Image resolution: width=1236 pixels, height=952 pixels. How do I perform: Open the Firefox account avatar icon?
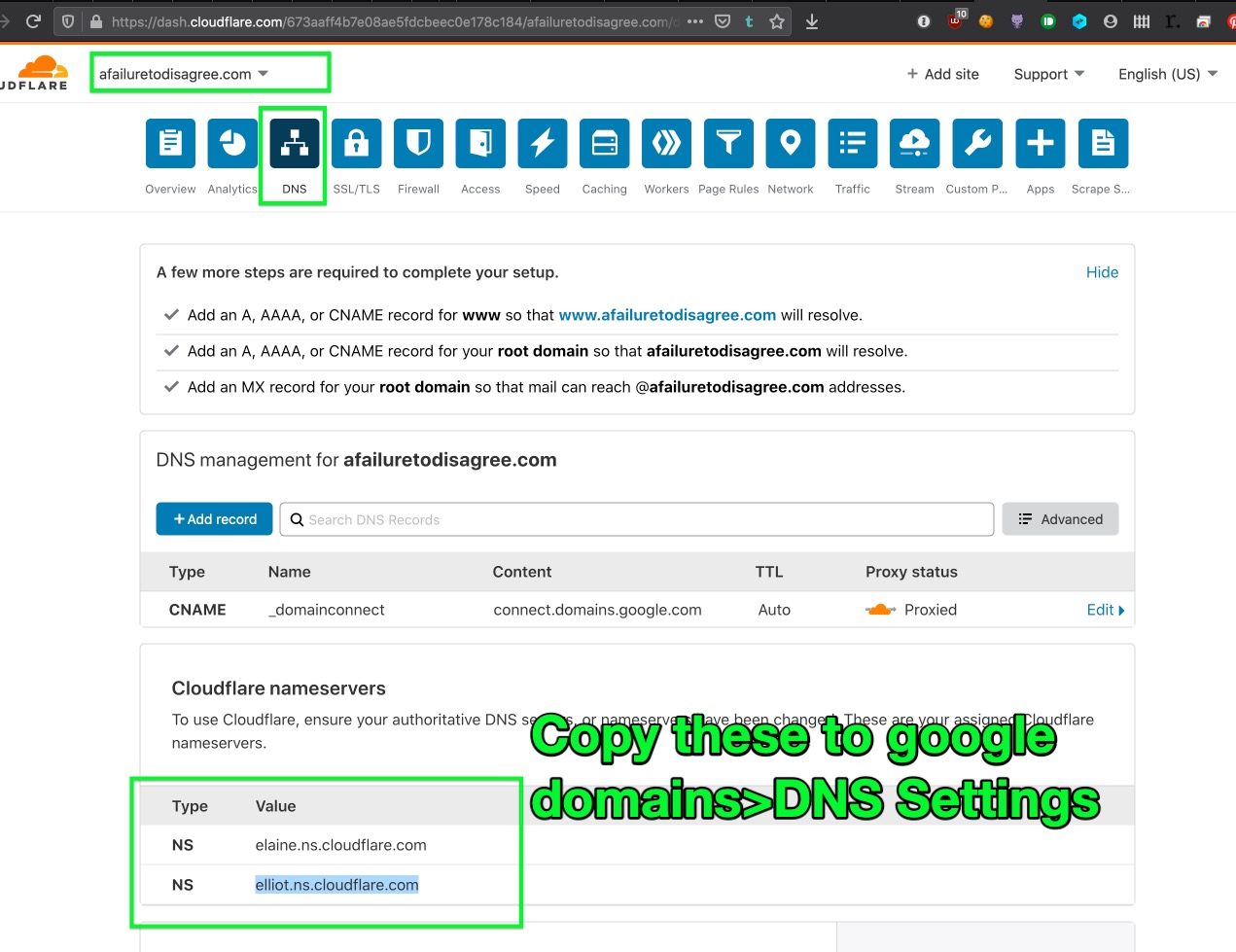point(1111,21)
